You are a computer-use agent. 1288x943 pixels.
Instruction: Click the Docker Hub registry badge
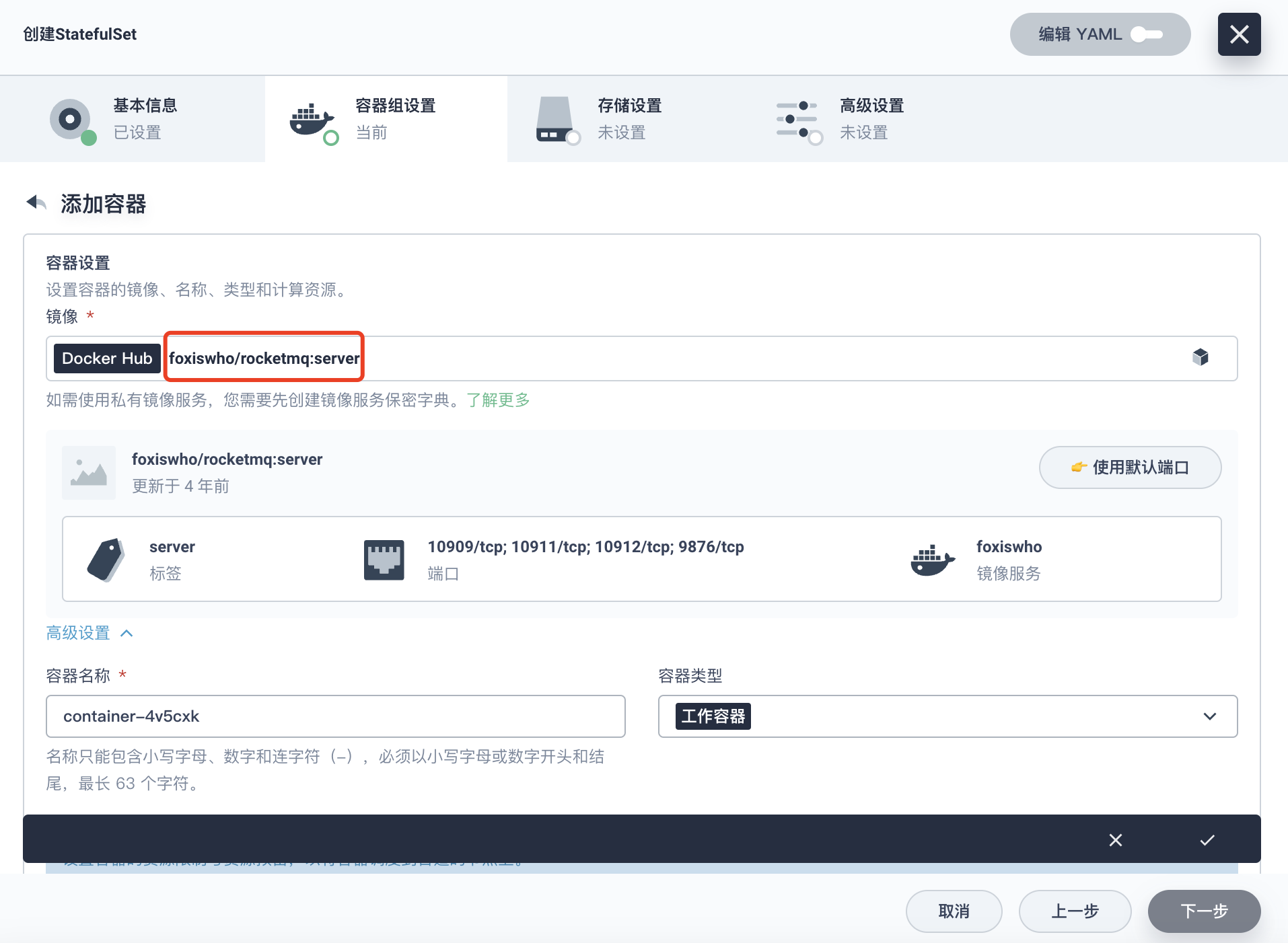coord(107,359)
